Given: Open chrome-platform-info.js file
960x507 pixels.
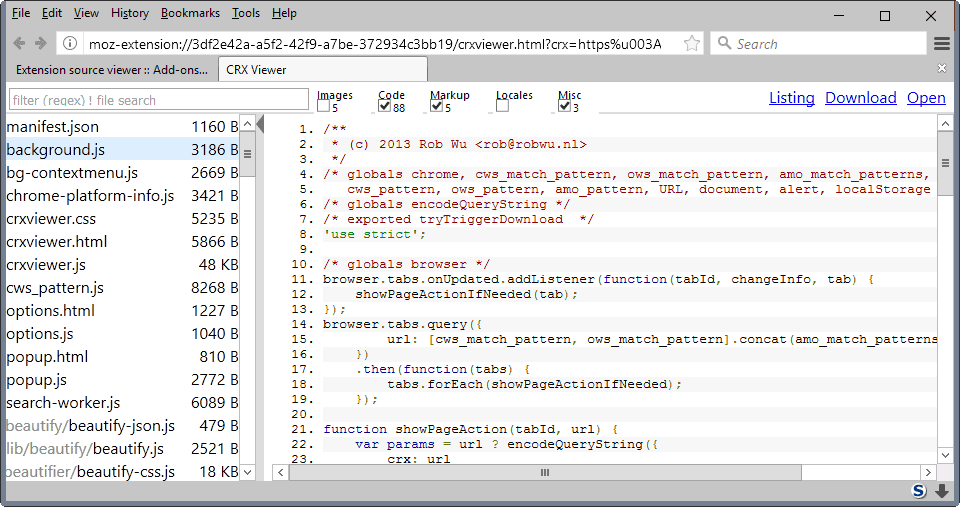Looking at the screenshot, I should (x=122, y=195).
